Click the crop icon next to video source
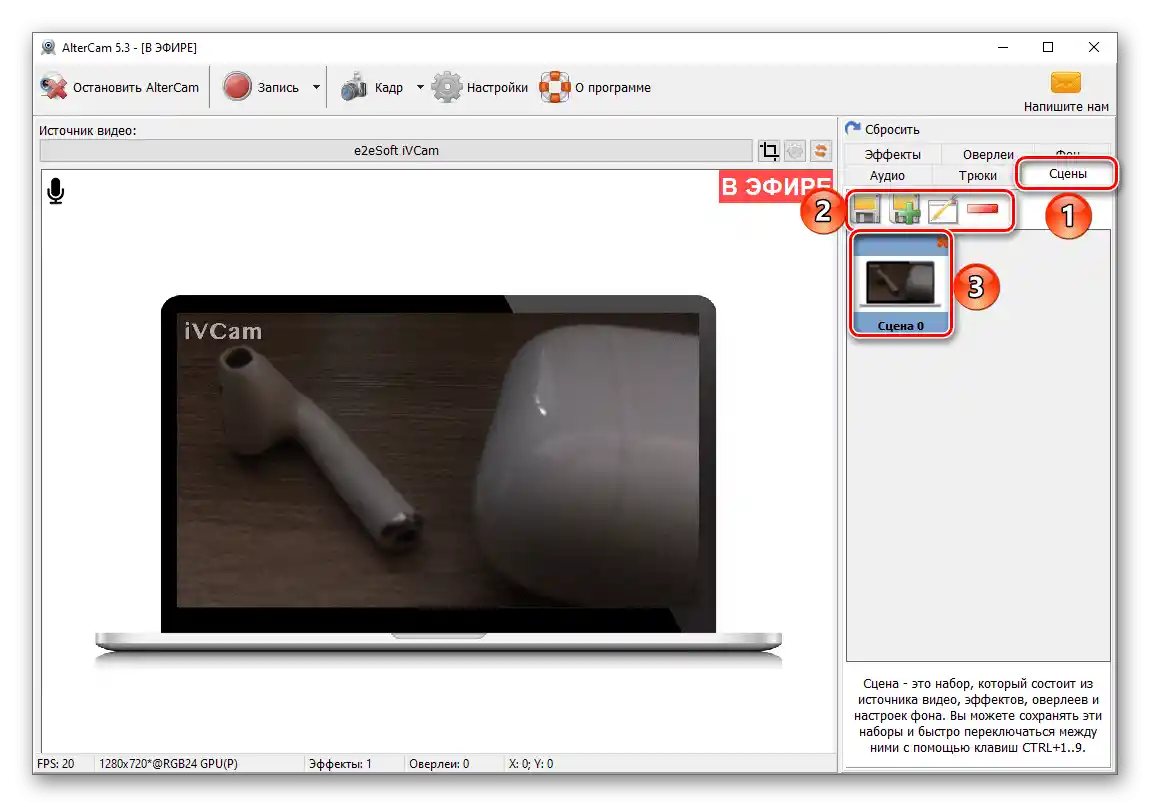Screen dimensions: 1150x807 click(x=769, y=151)
